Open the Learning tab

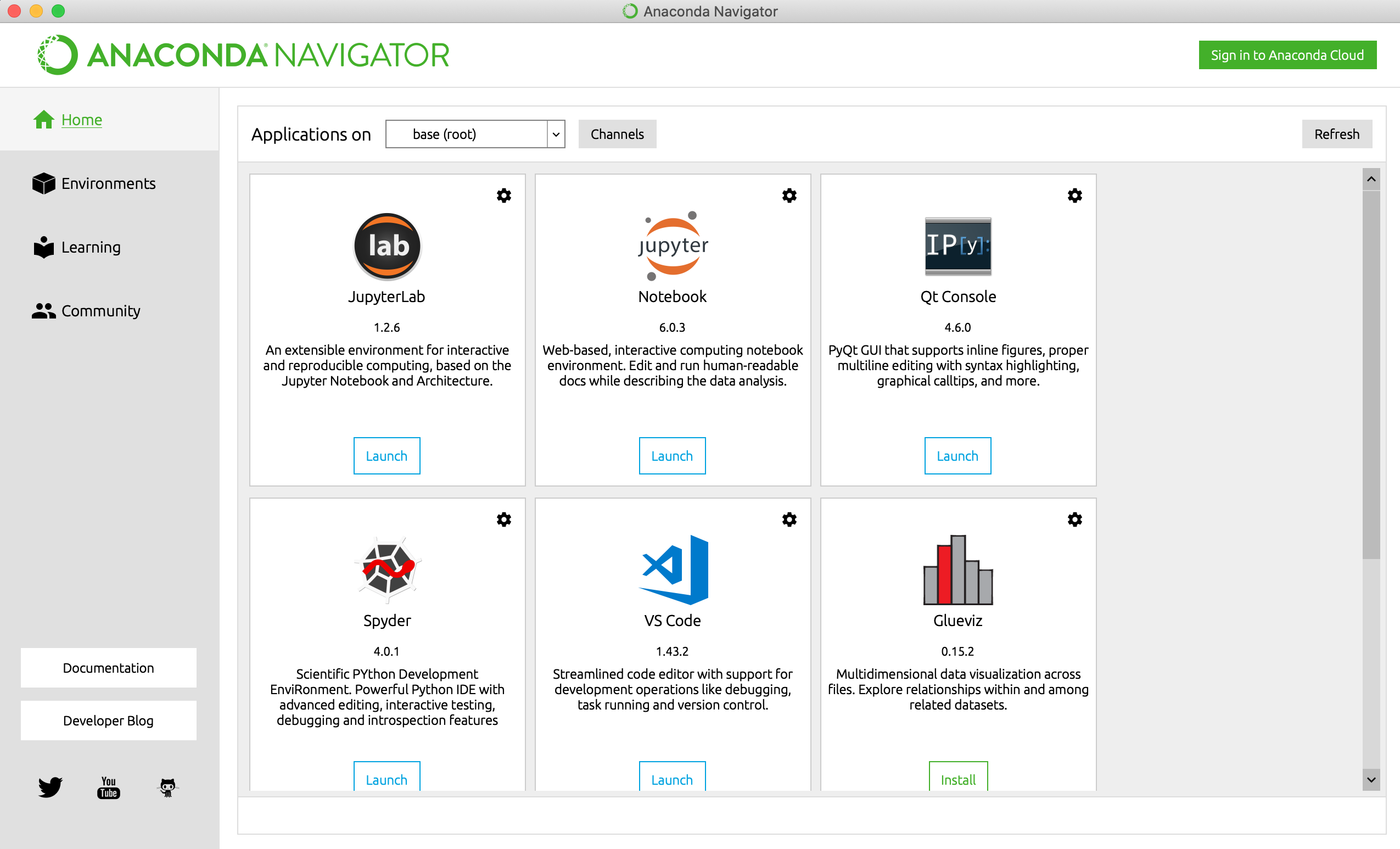tap(109, 247)
